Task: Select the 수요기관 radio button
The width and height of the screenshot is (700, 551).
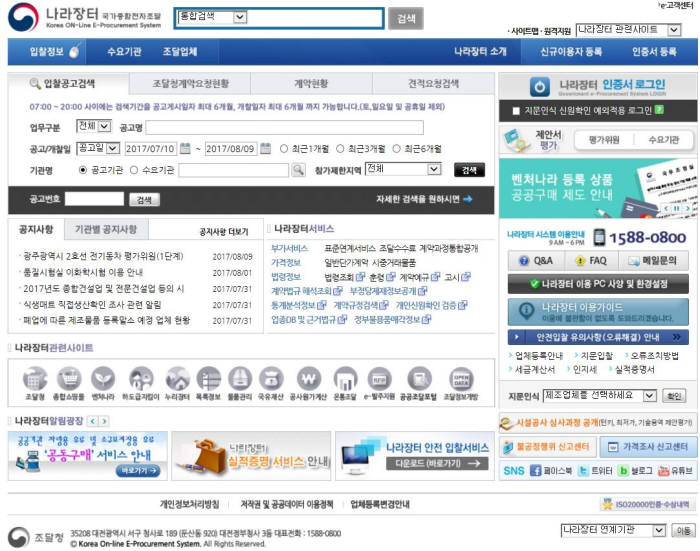Action: coord(134,170)
